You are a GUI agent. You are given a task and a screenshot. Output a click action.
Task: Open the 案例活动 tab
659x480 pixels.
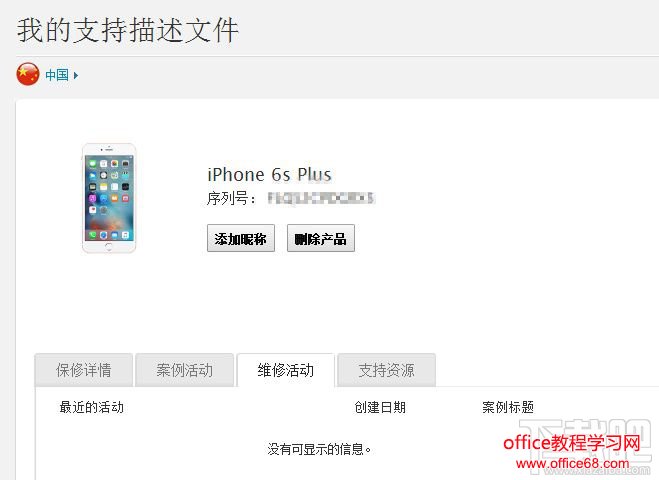(185, 370)
